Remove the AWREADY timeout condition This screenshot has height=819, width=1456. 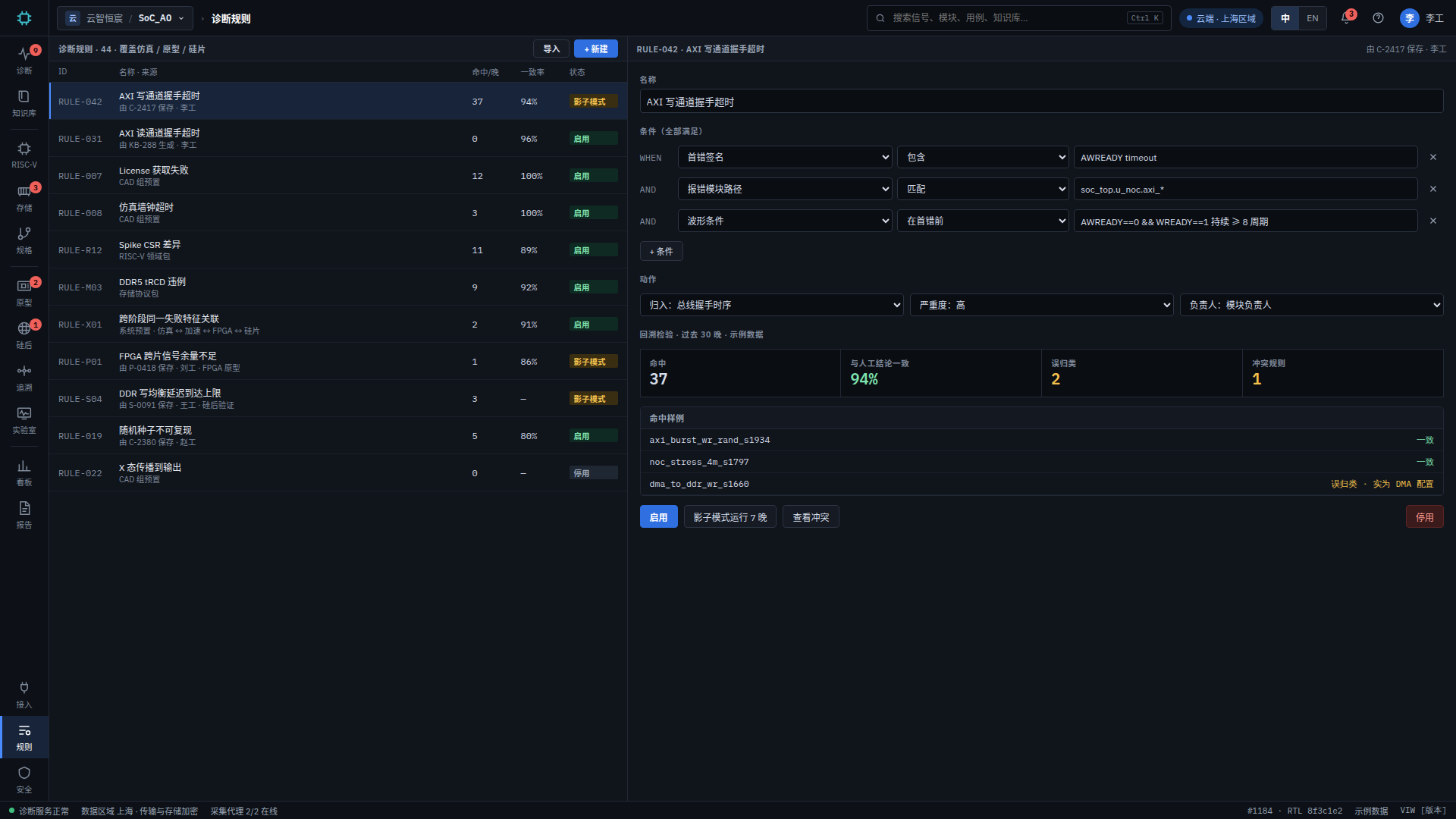[1433, 157]
